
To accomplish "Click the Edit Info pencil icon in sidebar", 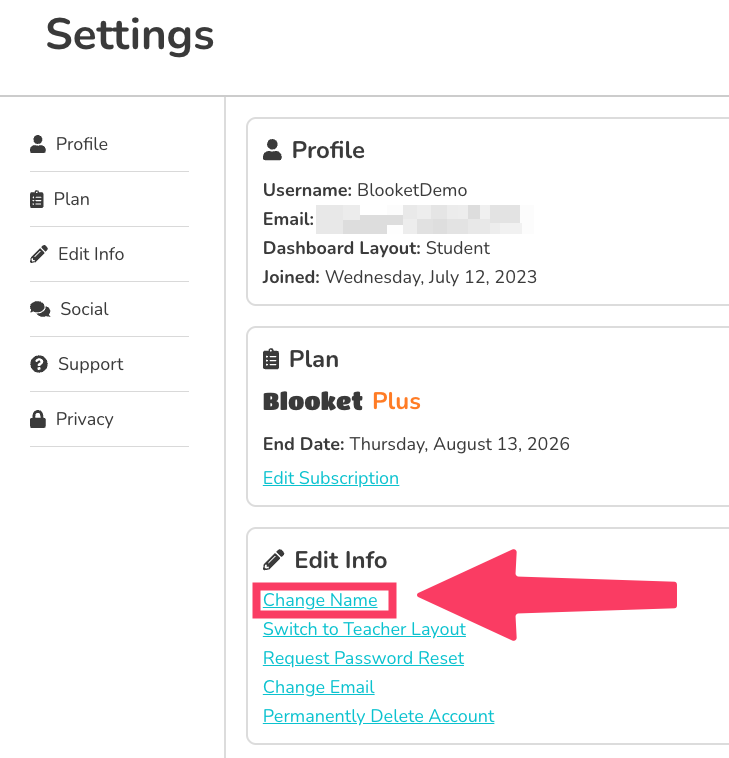I will (39, 254).
